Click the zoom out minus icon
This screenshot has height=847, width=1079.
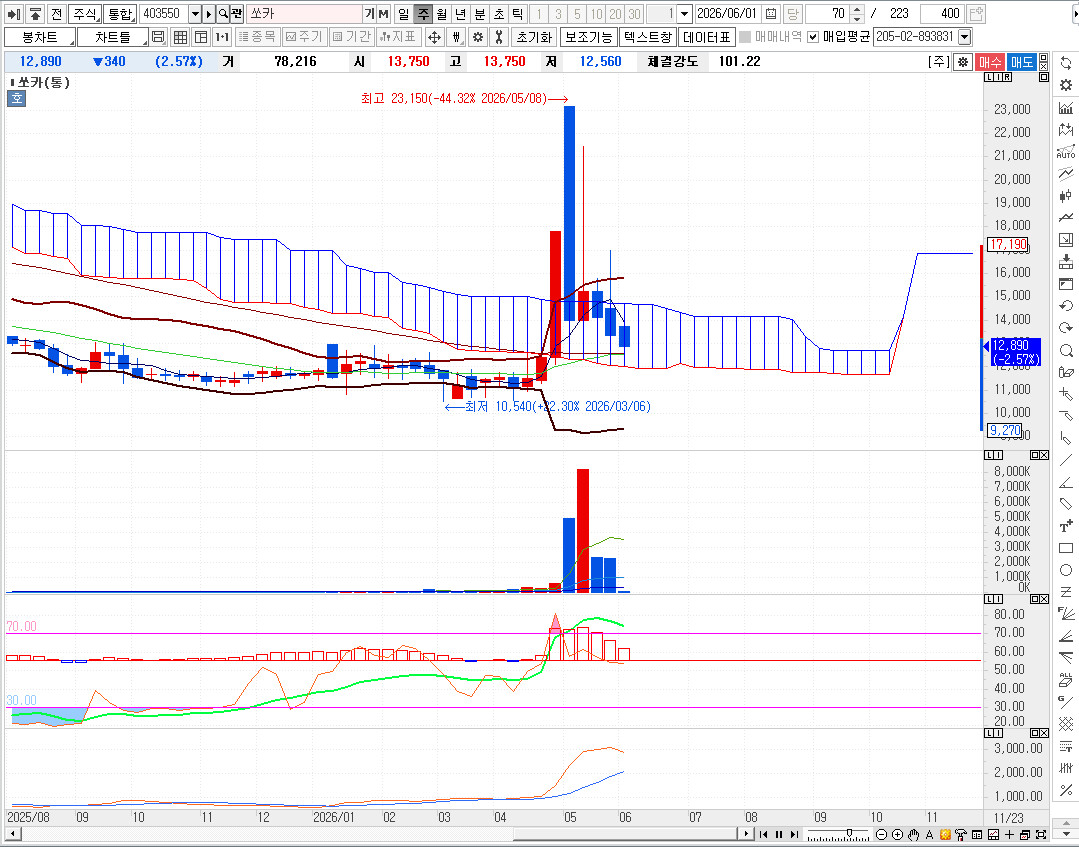click(x=882, y=835)
